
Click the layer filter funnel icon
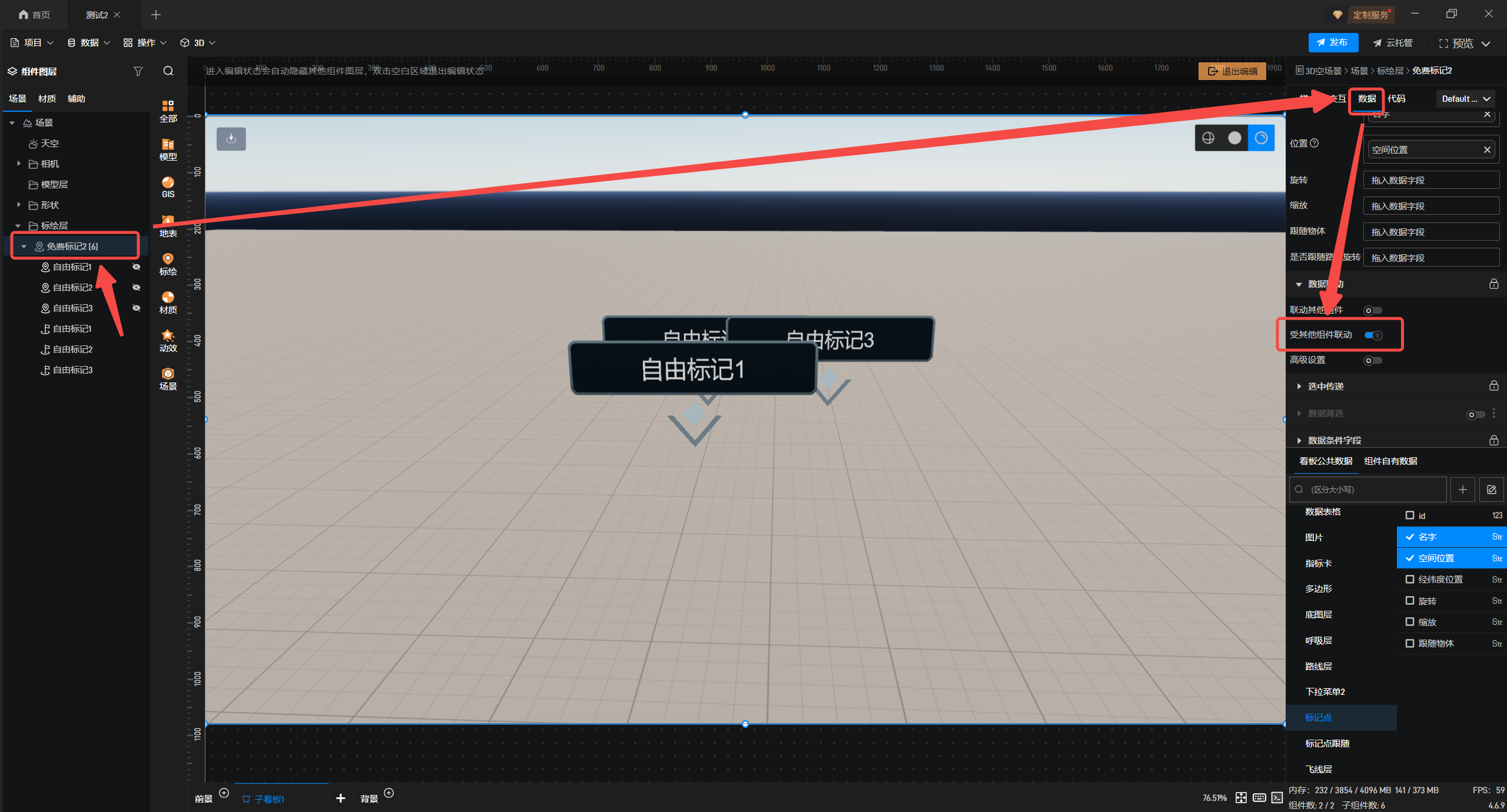138,71
